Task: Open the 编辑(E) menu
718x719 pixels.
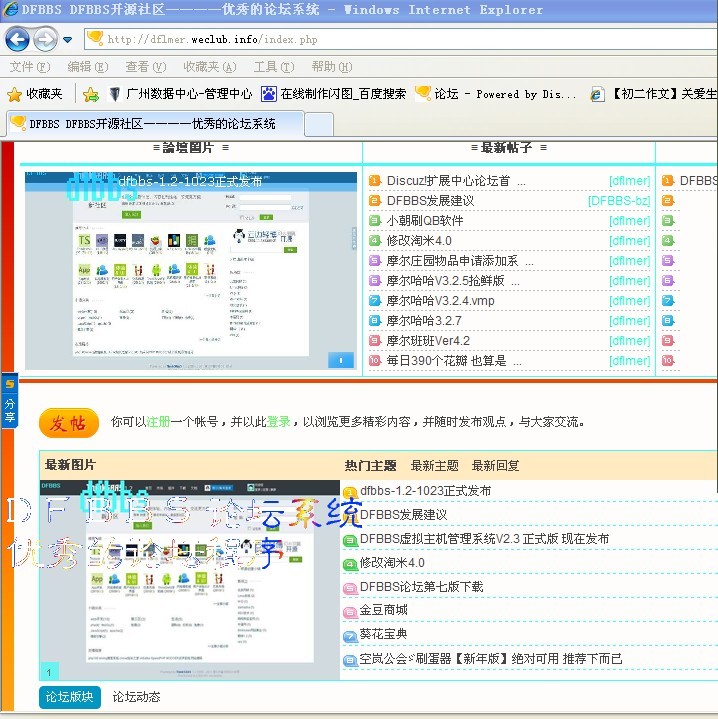Action: [88, 67]
